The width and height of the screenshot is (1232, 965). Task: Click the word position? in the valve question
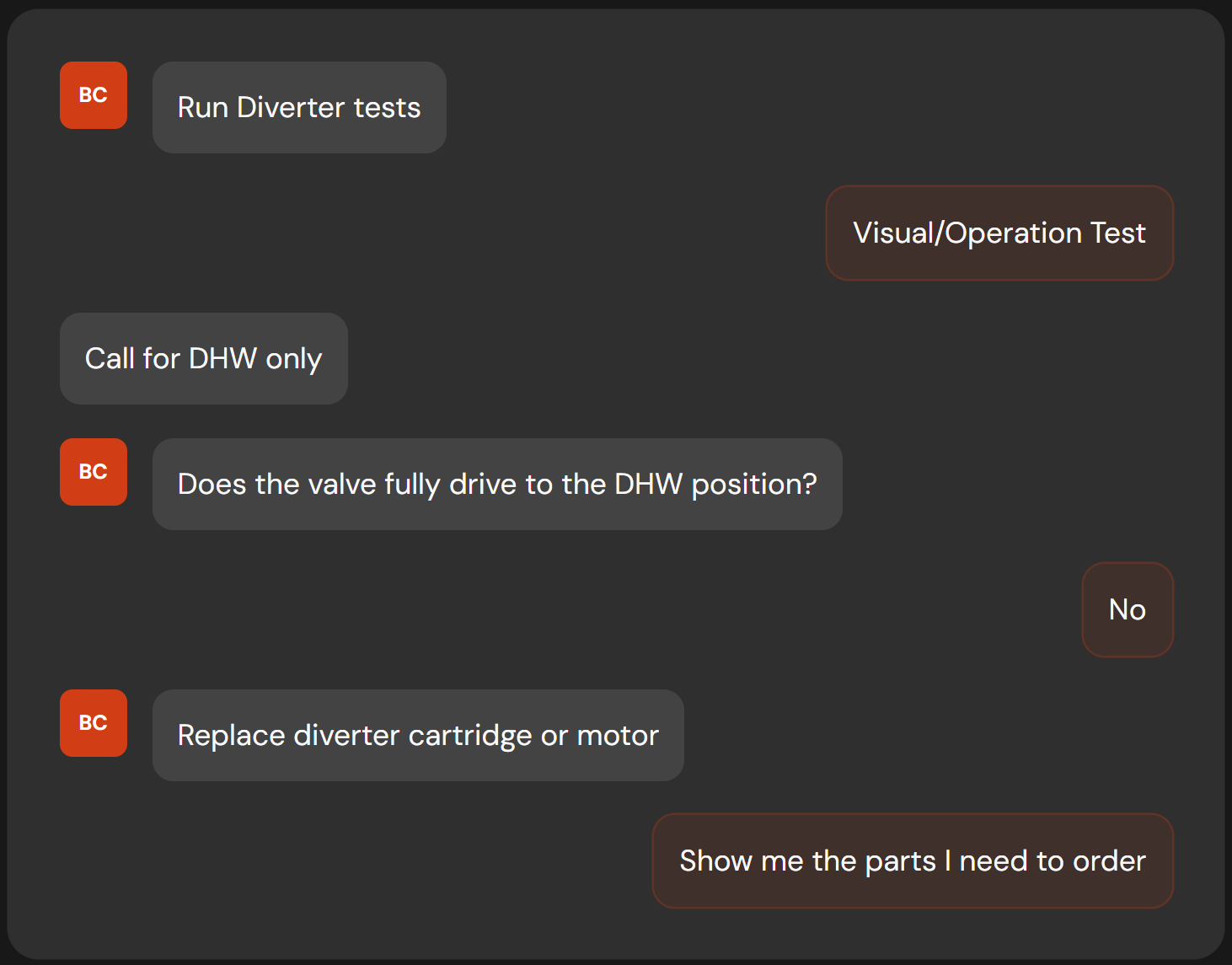754,485
